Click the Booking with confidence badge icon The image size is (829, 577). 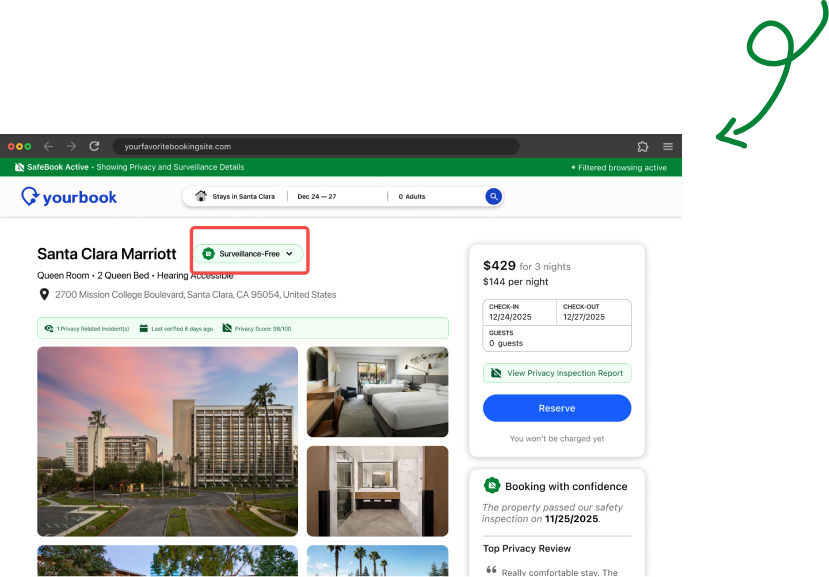[492, 486]
